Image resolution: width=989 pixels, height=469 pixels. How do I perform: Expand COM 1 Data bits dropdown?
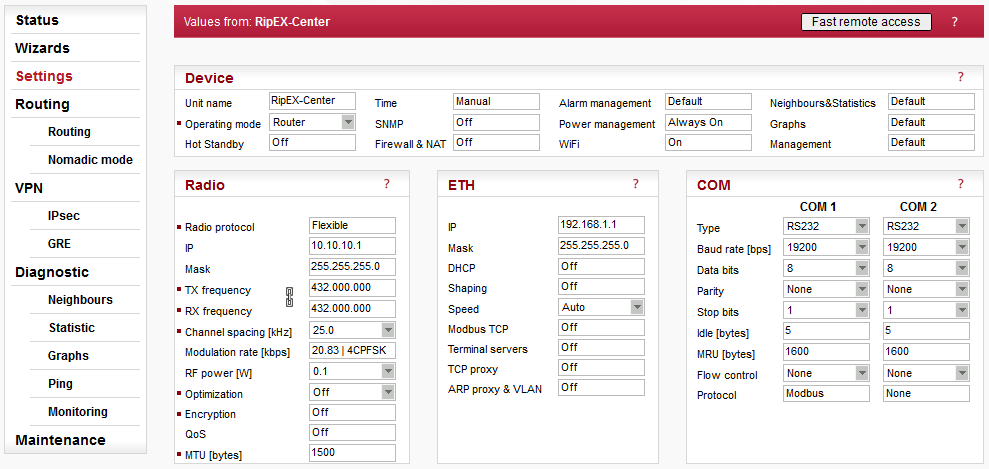pos(862,268)
